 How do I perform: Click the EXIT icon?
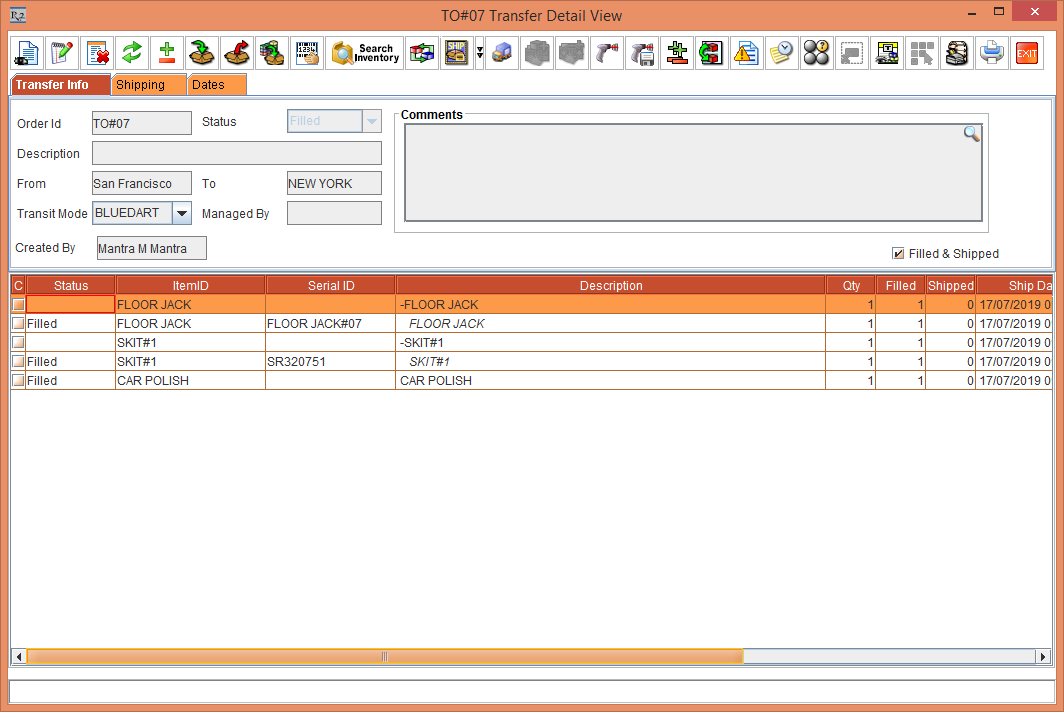pos(1027,53)
